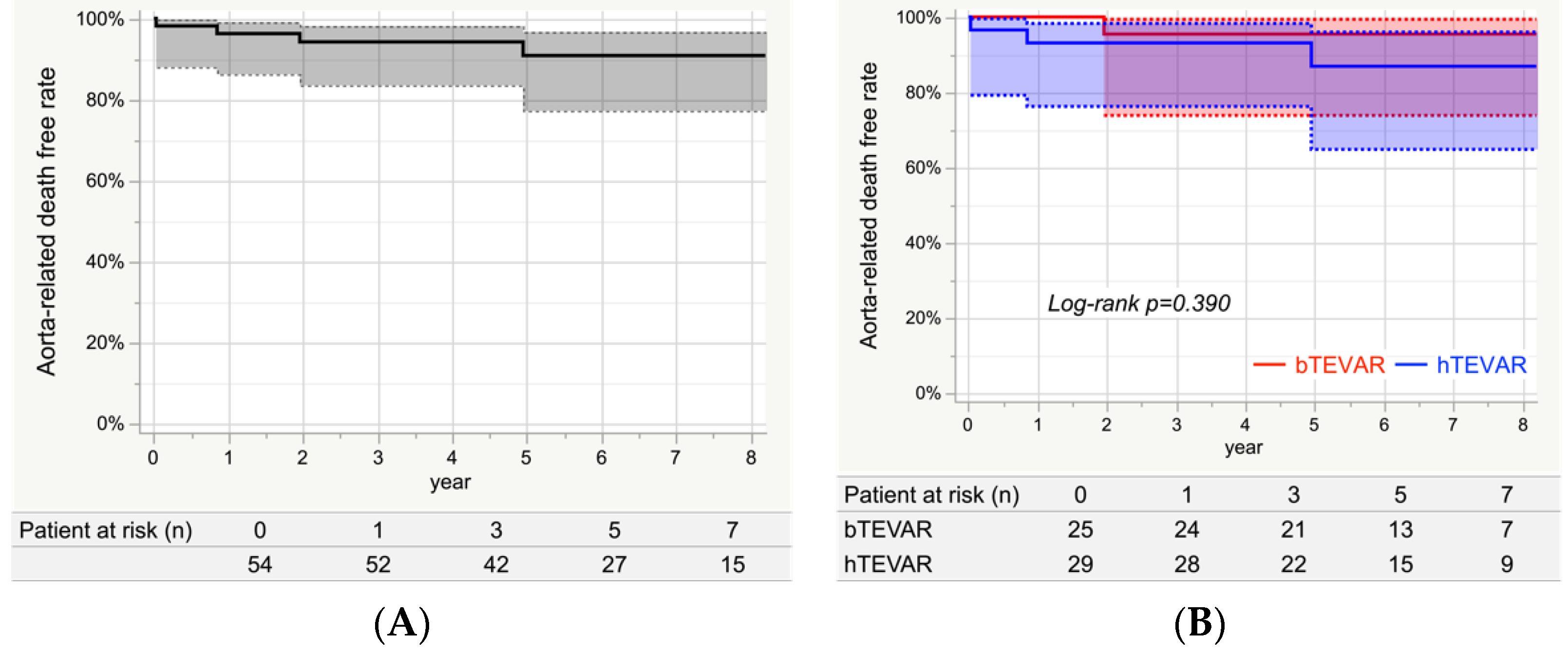The height and width of the screenshot is (654, 1568).
Task: Click the bTEVAR row header in table
Action: pos(888,529)
